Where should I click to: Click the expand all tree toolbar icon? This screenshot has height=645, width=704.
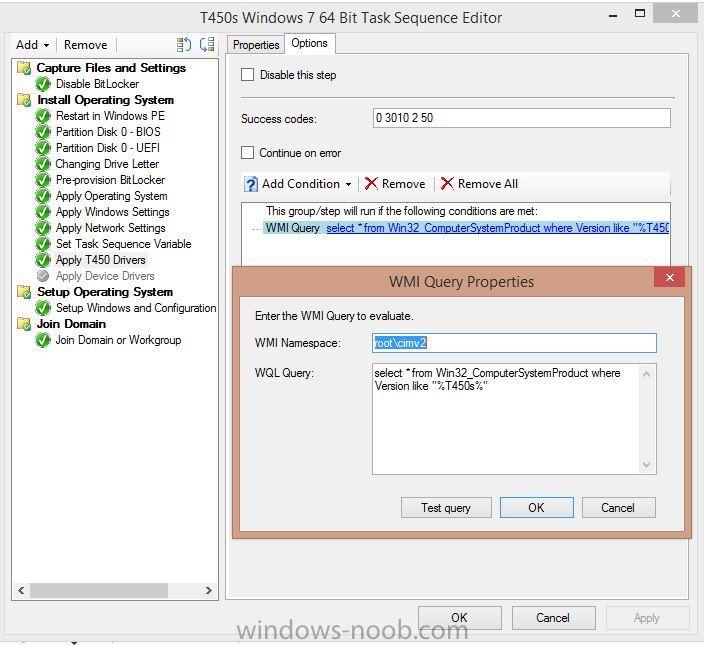point(184,44)
